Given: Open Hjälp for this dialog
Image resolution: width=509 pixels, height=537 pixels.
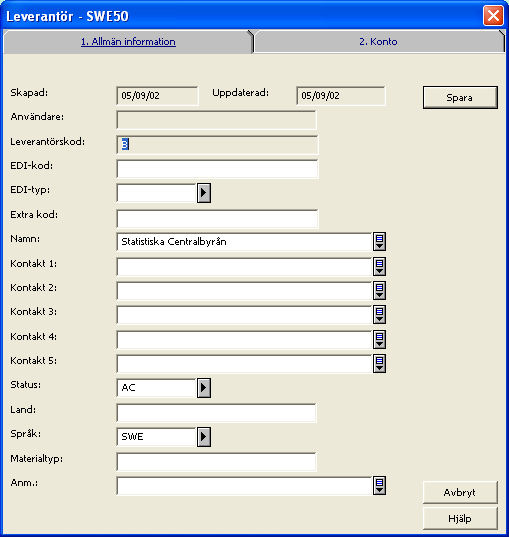Looking at the screenshot, I should pos(460,519).
